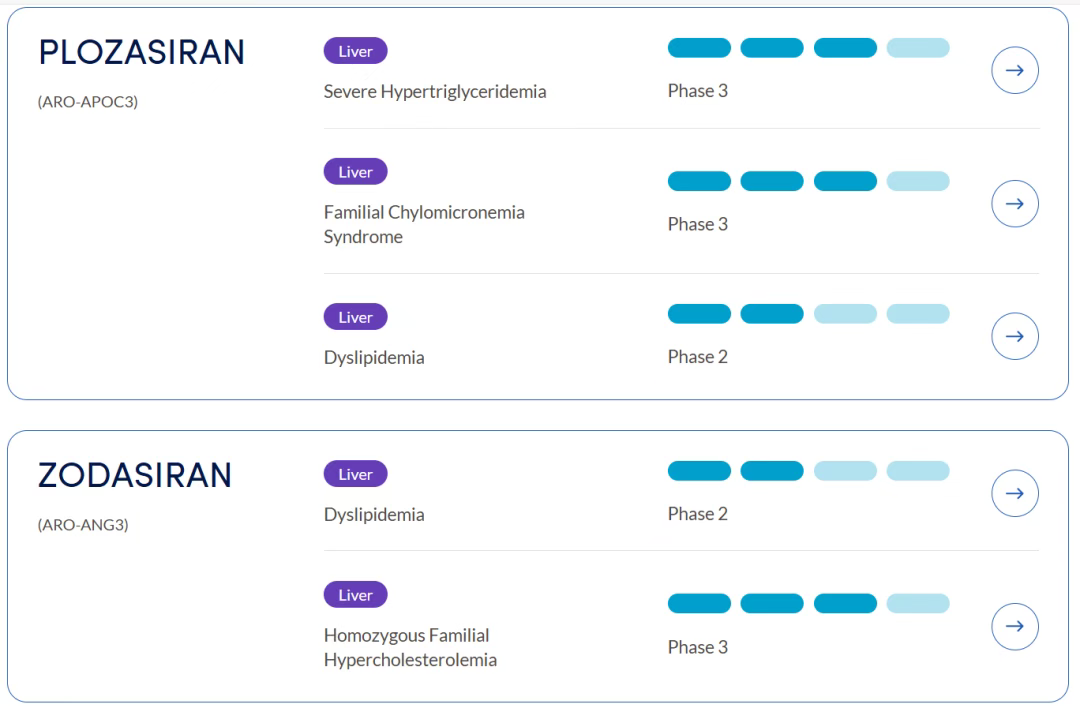The height and width of the screenshot is (708, 1080).
Task: Select Liver badge above Familial Chylomicronemia Syndrome
Action: 355,172
